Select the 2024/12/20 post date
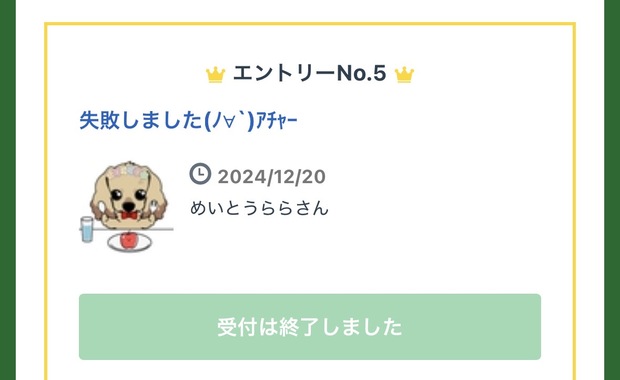 [x=271, y=177]
